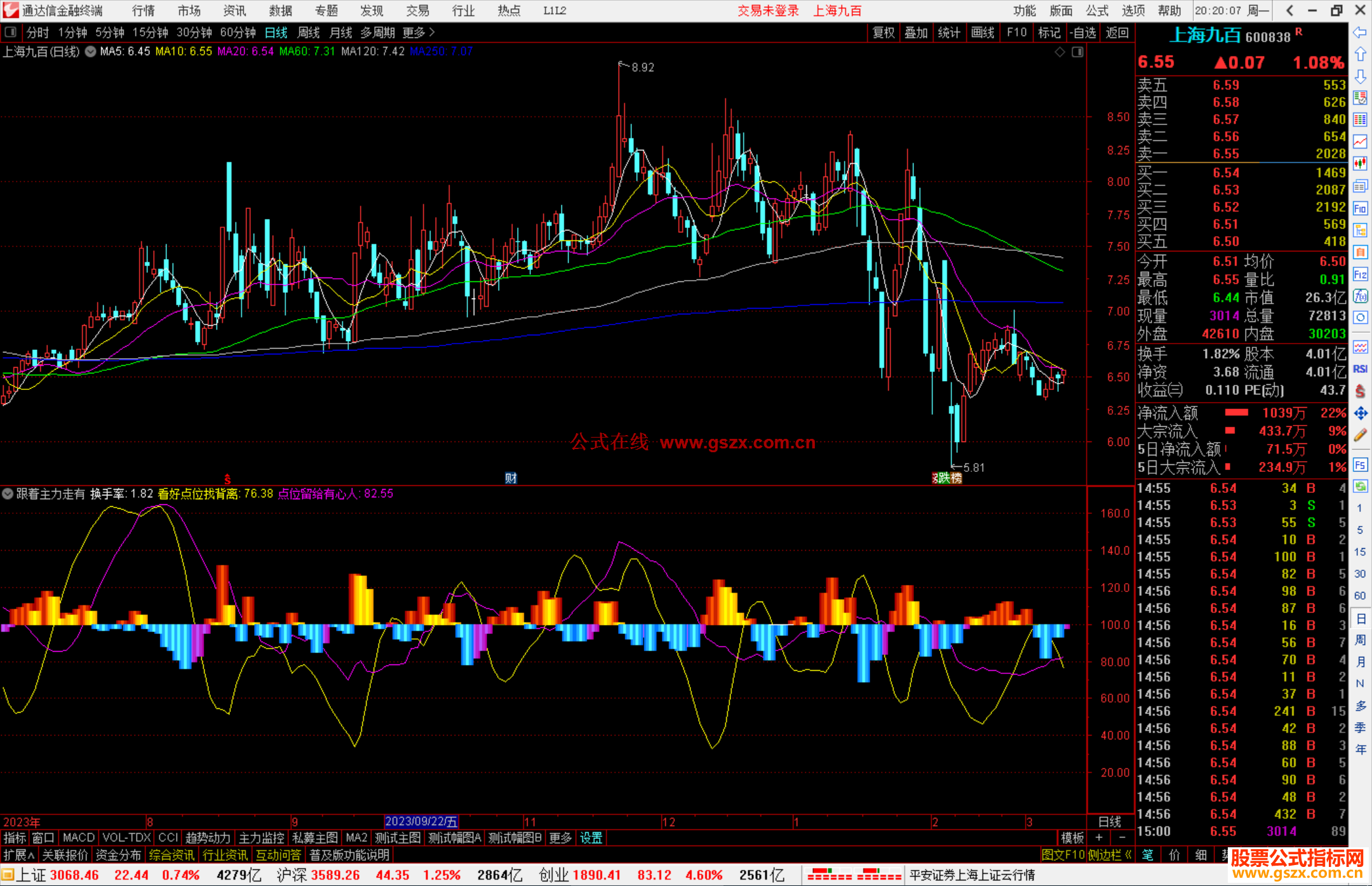Image resolution: width=1372 pixels, height=886 pixels.
Task: Click the RSI indicator sidebar icon
Action: pyautogui.click(x=1360, y=369)
